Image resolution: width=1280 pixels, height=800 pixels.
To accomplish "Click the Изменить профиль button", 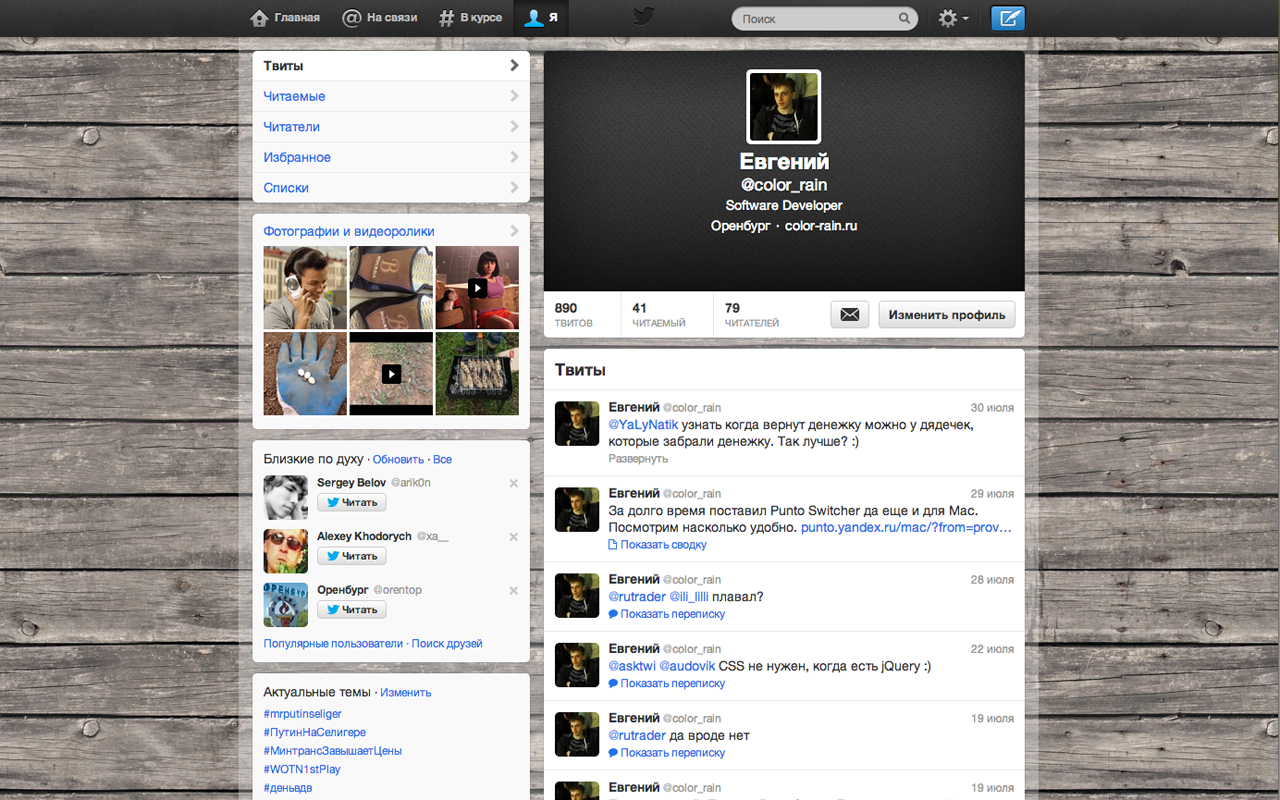I will pyautogui.click(x=946, y=314).
